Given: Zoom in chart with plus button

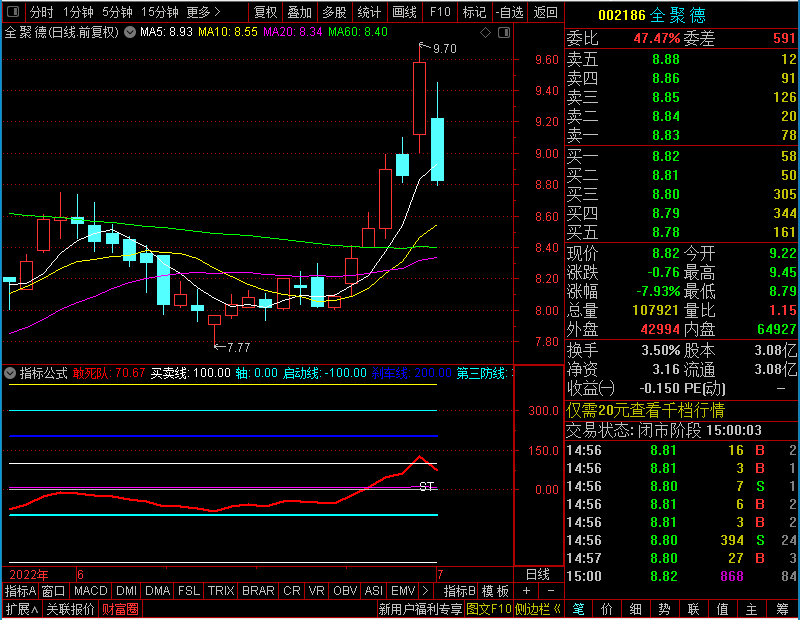Looking at the screenshot, I should [527, 591].
